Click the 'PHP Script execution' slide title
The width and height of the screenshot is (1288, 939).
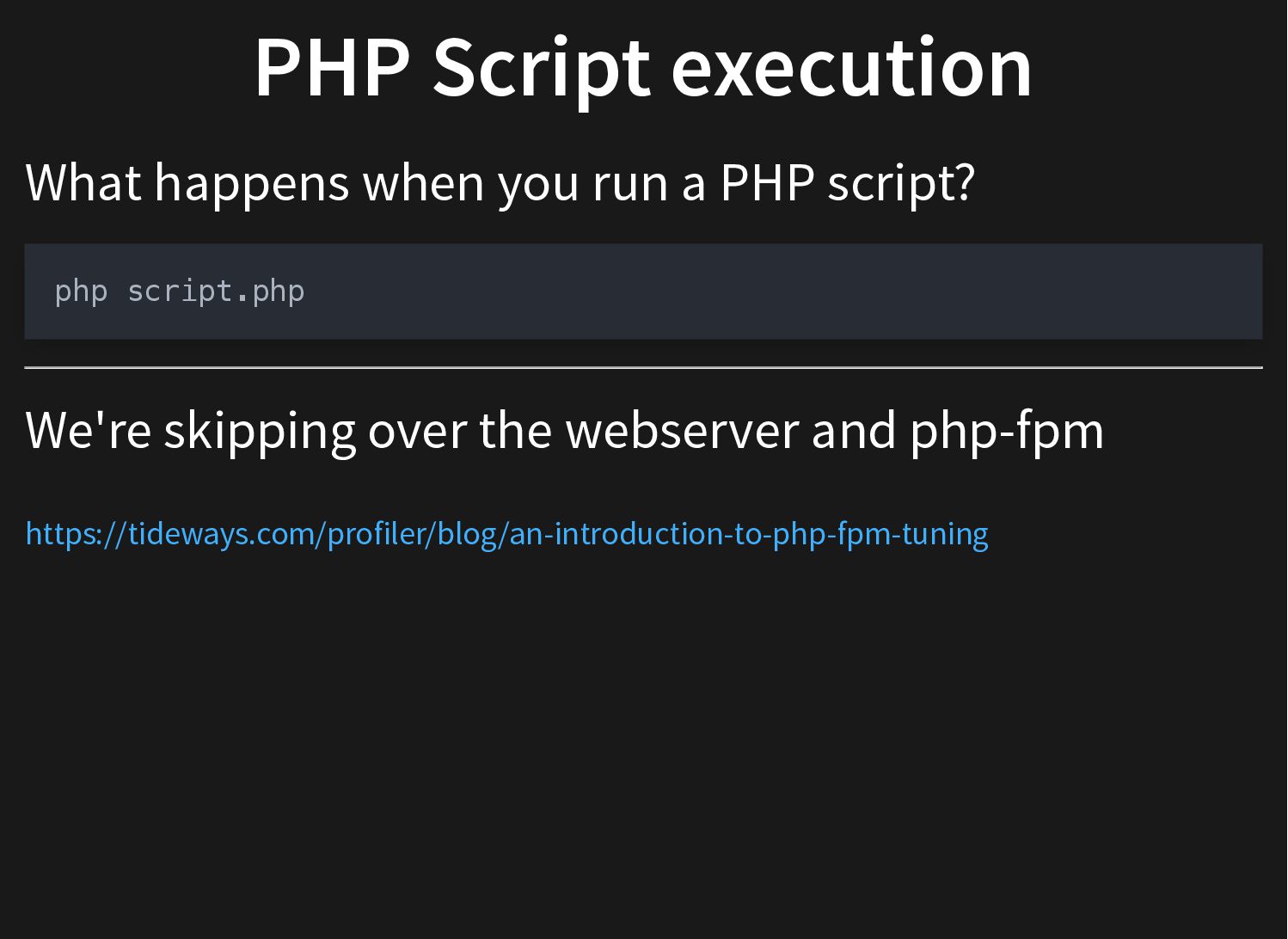pos(642,67)
